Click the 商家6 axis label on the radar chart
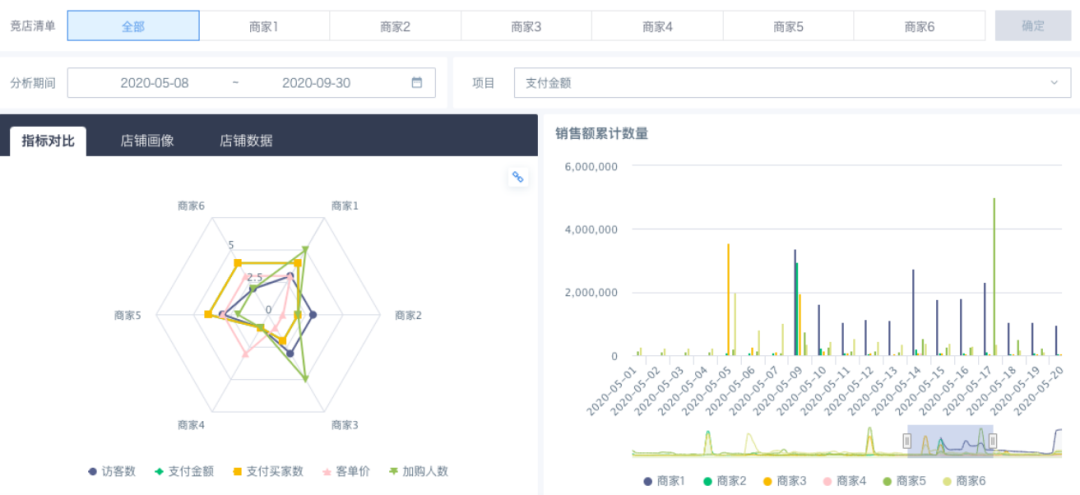 tap(191, 205)
